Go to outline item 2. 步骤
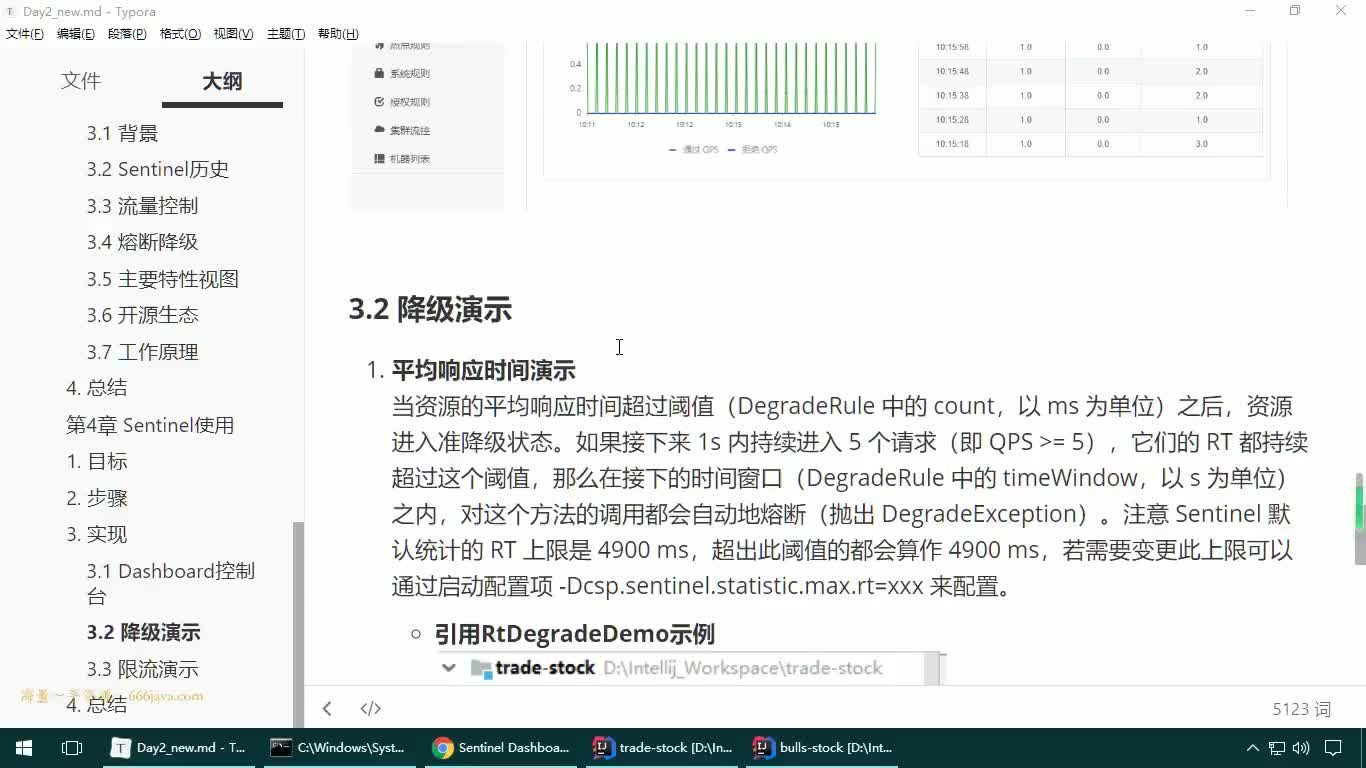Viewport: 1366px width, 768px height. pos(97,498)
